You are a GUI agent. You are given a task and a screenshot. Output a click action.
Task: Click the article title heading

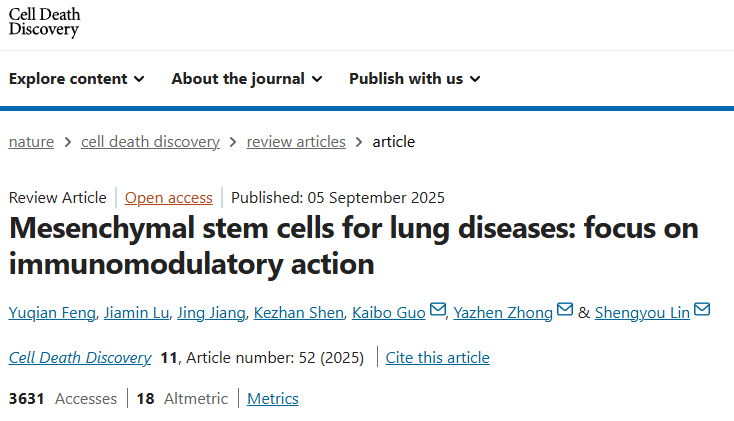coord(354,245)
